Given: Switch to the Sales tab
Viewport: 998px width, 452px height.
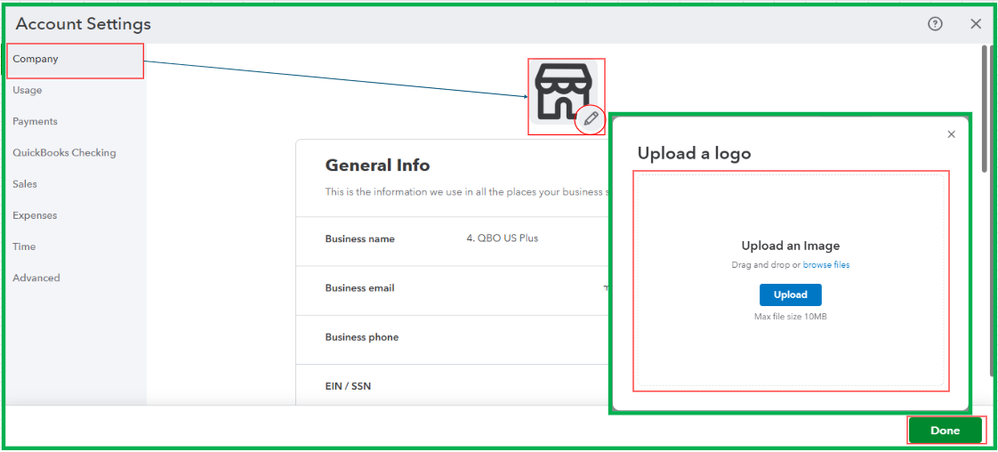Looking at the screenshot, I should (25, 184).
